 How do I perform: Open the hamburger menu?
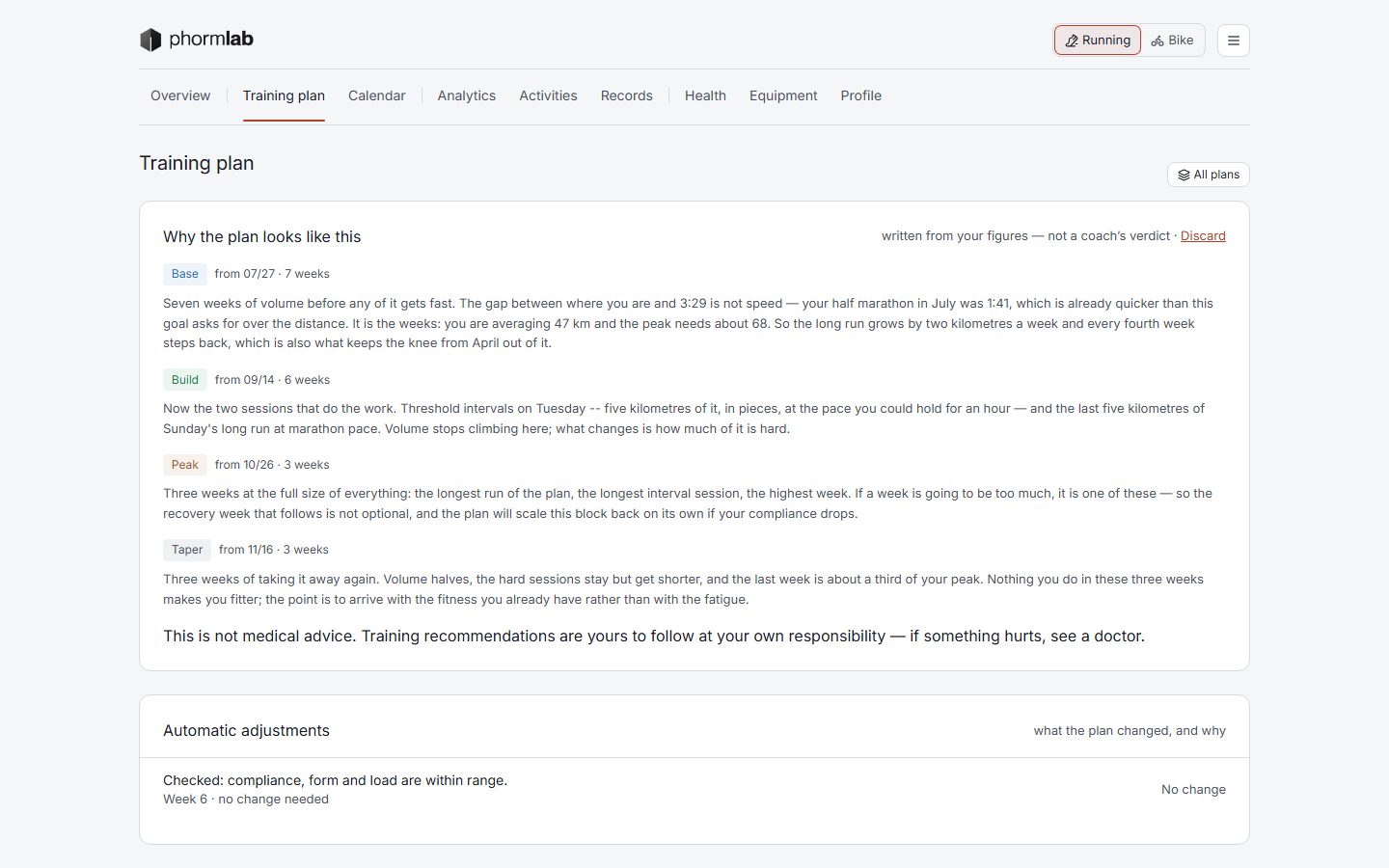pyautogui.click(x=1233, y=41)
